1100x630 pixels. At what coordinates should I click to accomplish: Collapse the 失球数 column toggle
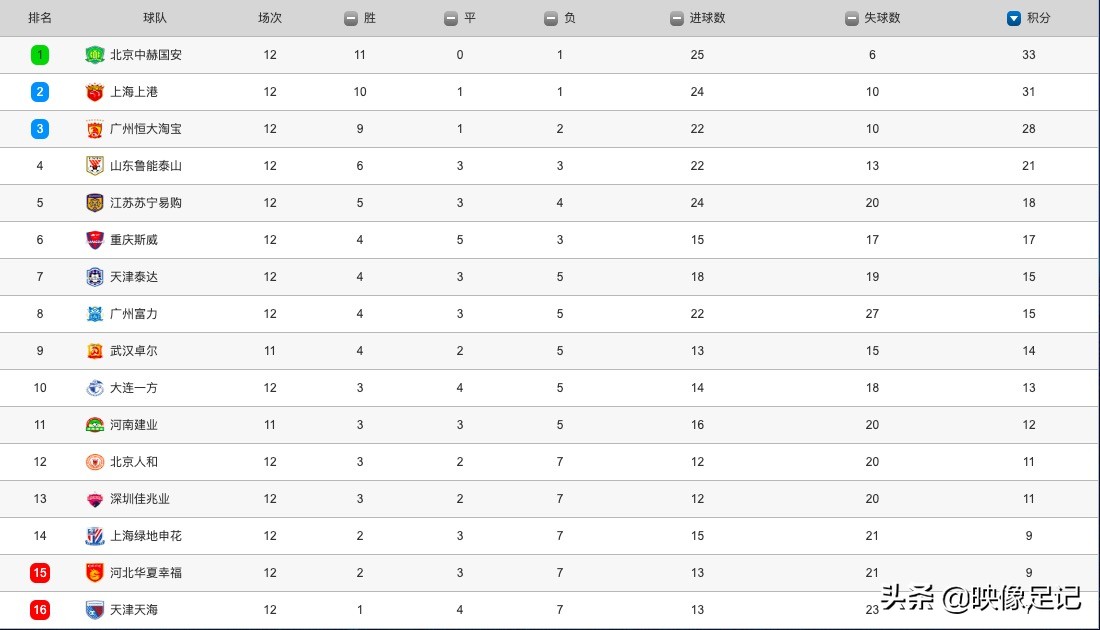[x=852, y=18]
